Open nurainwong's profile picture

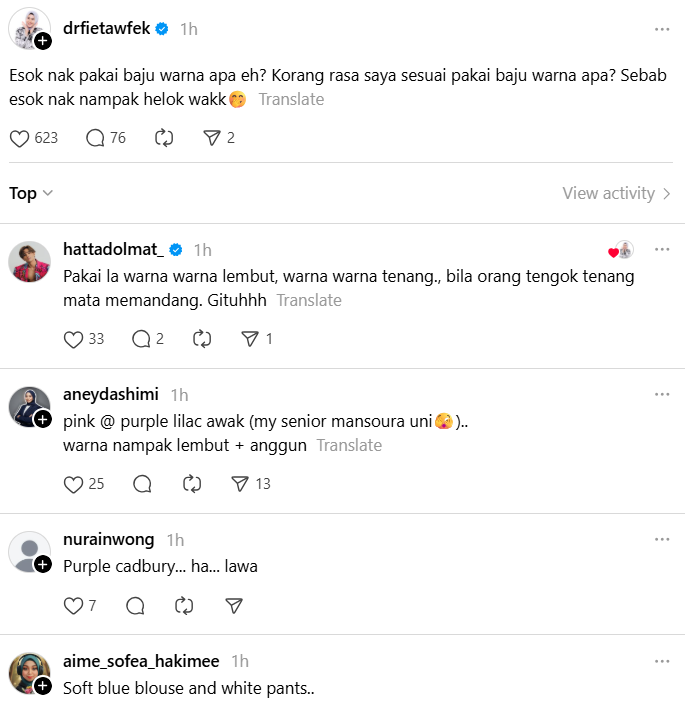pos(29,552)
